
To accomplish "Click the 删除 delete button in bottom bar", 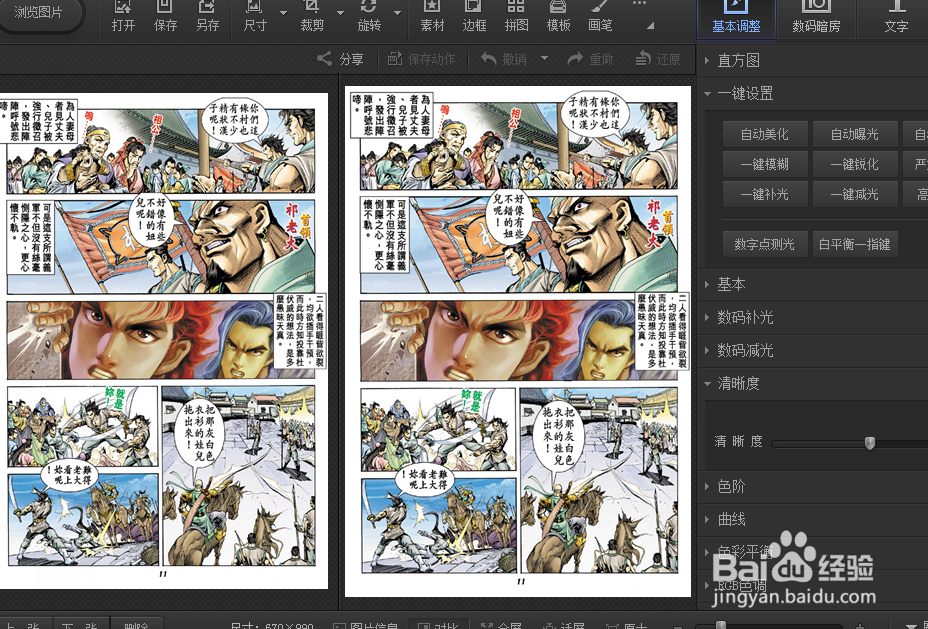I will [x=136, y=625].
